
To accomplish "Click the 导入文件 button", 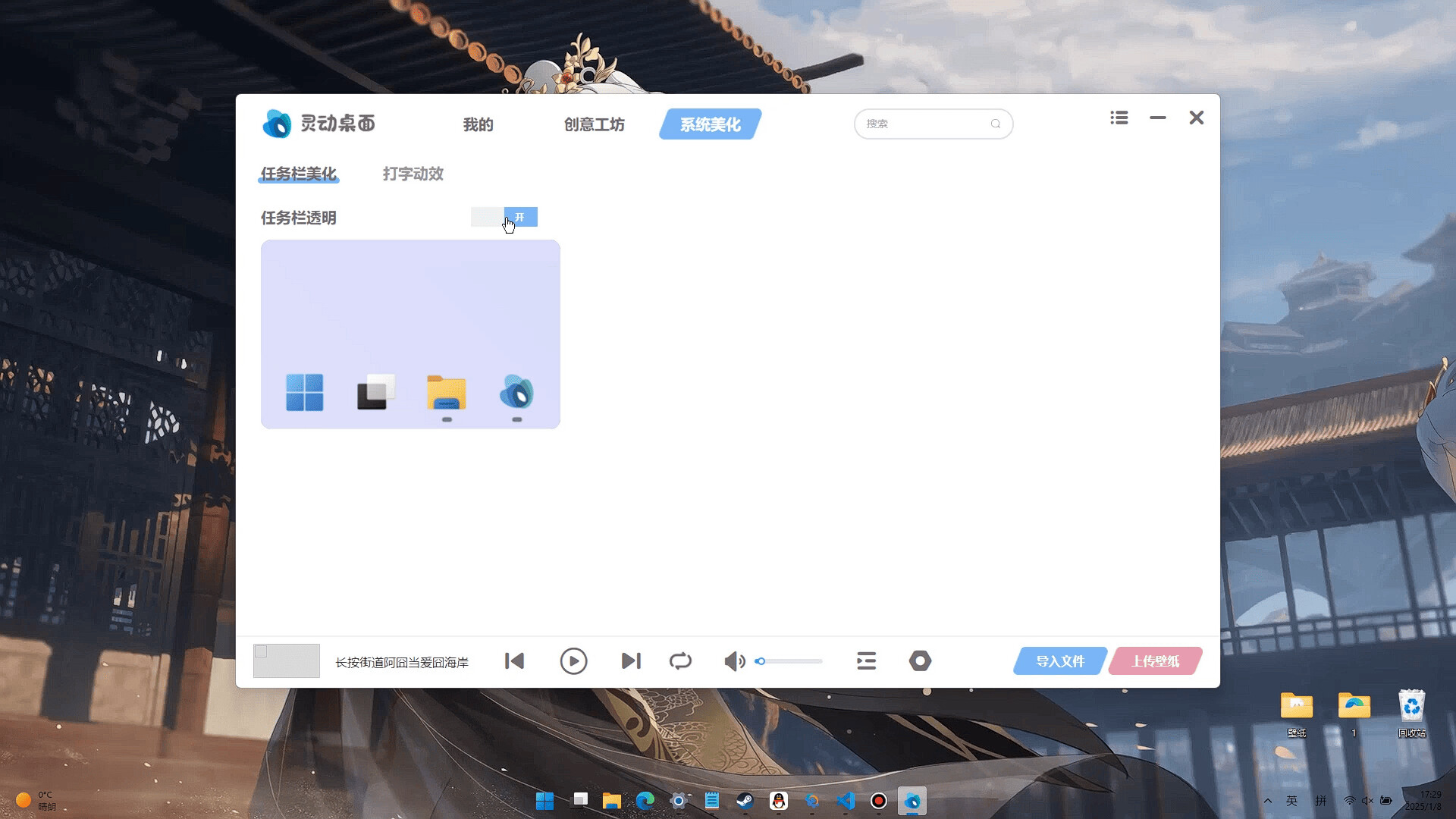I will click(x=1059, y=661).
